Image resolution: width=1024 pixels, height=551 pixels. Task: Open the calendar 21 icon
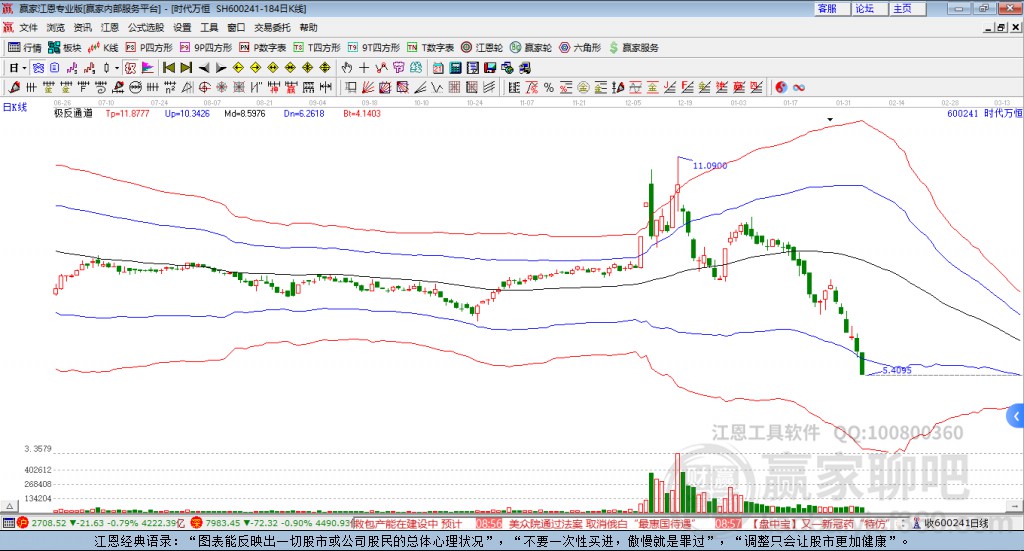click(438, 68)
